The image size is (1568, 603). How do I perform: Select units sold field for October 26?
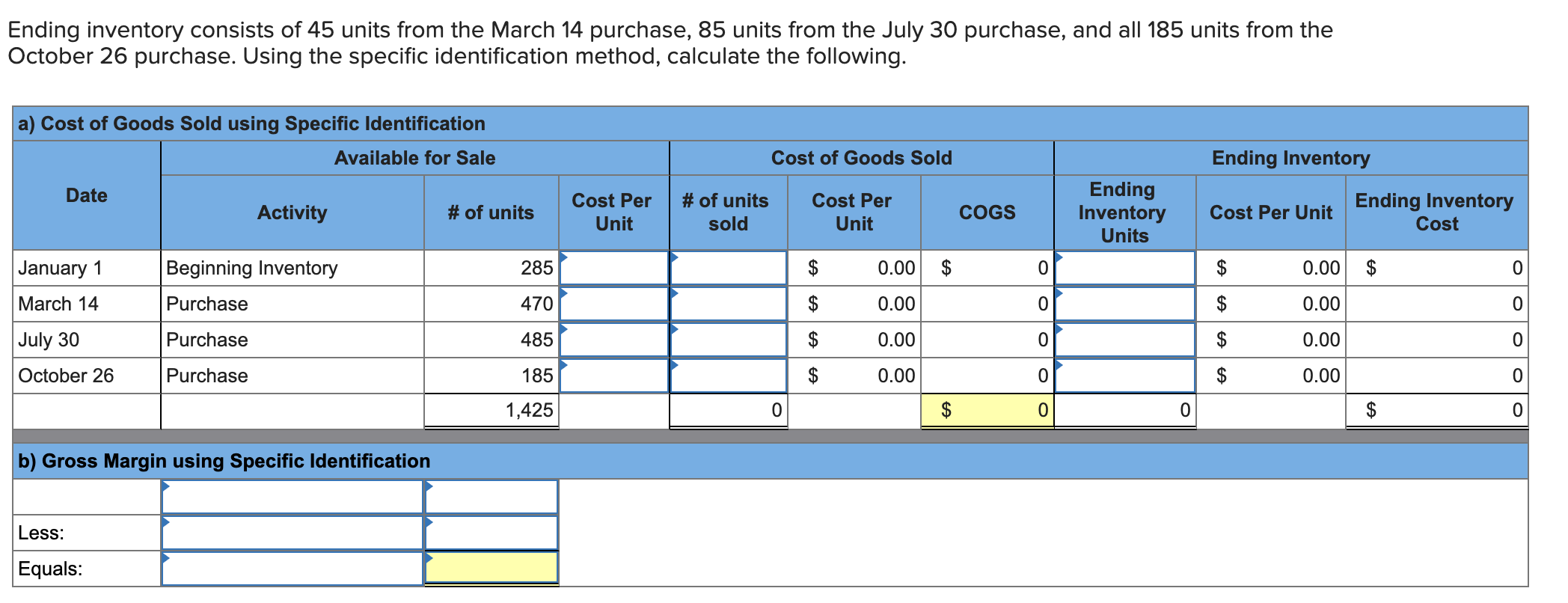pyautogui.click(x=729, y=376)
